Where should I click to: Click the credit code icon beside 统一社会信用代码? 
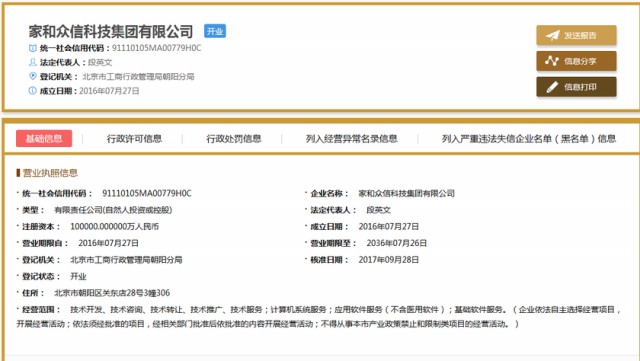pos(33,48)
